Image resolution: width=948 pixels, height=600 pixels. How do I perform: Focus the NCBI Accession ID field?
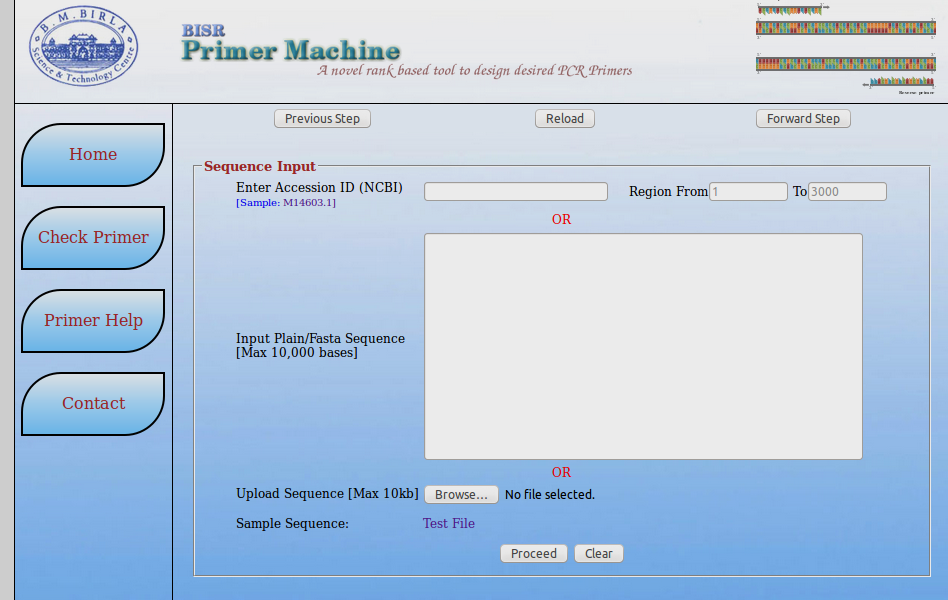point(516,192)
